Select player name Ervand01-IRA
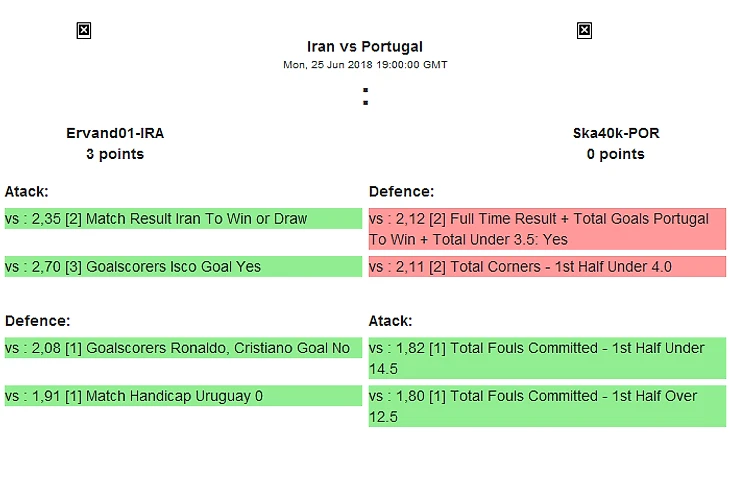Screen dimensions: 730x480 [115, 133]
